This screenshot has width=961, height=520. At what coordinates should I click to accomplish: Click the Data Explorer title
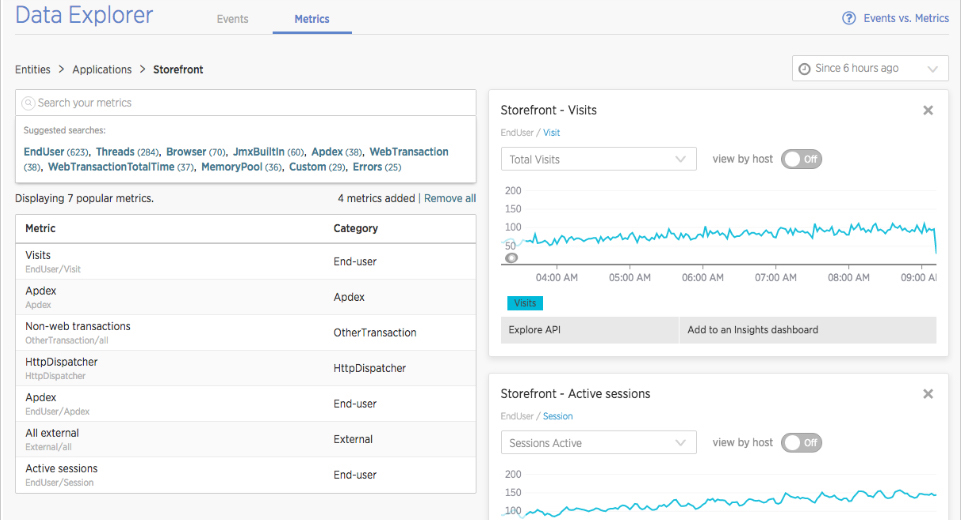tap(84, 15)
